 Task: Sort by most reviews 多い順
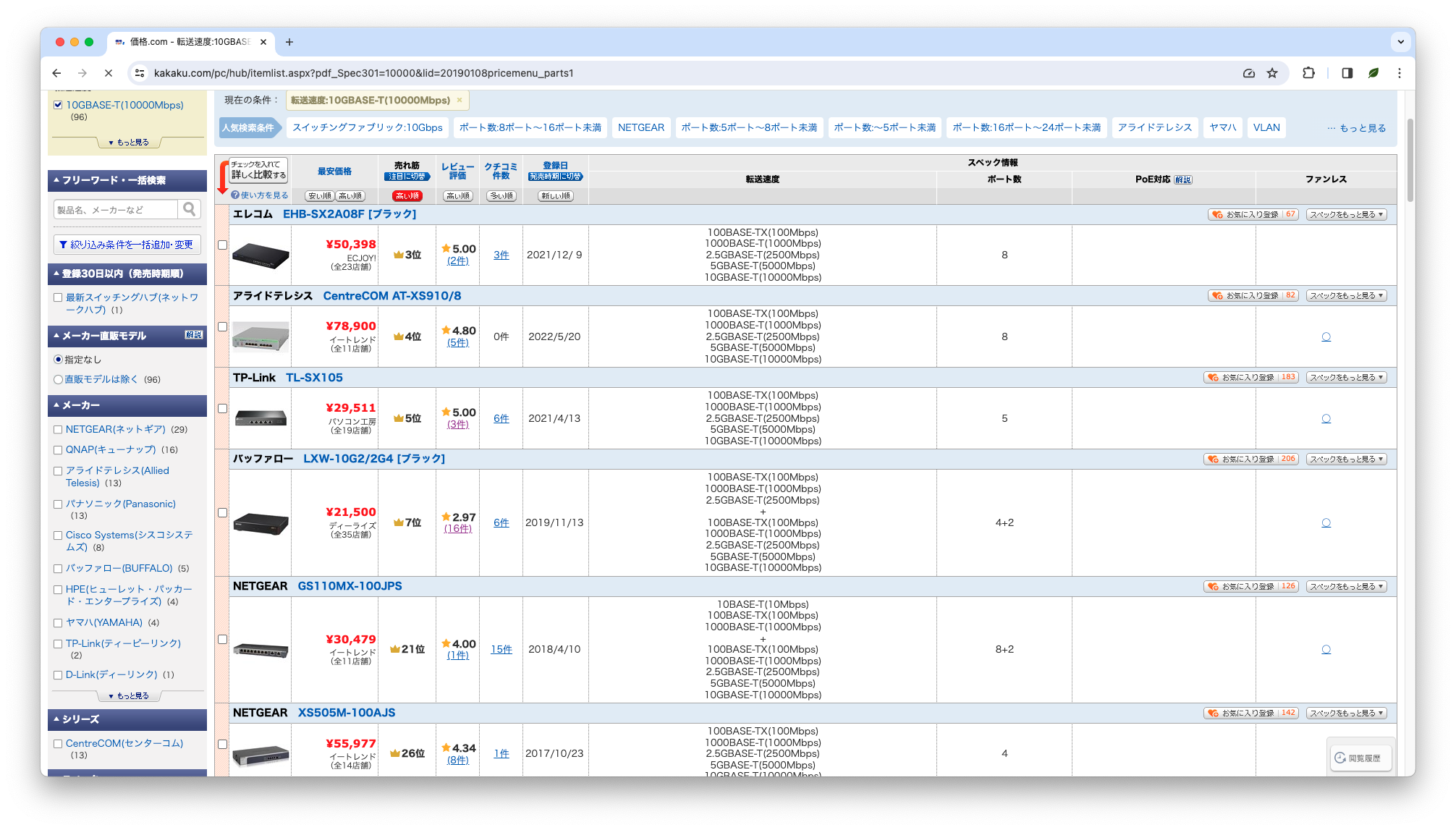tap(501, 196)
